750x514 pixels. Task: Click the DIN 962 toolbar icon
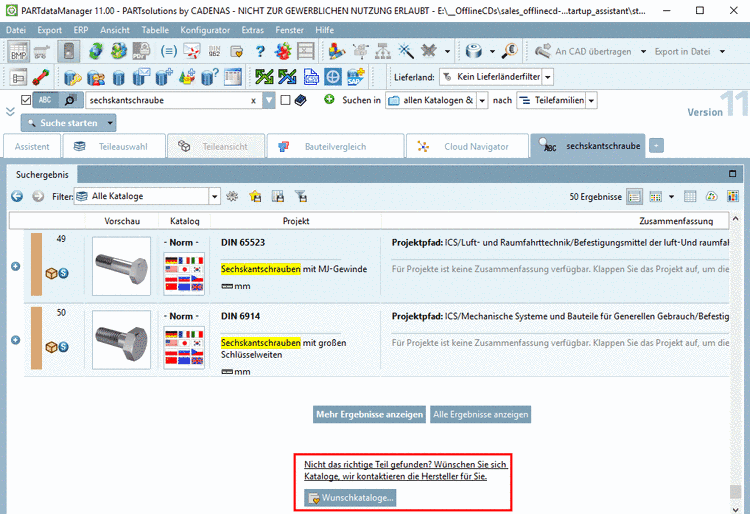[215, 51]
